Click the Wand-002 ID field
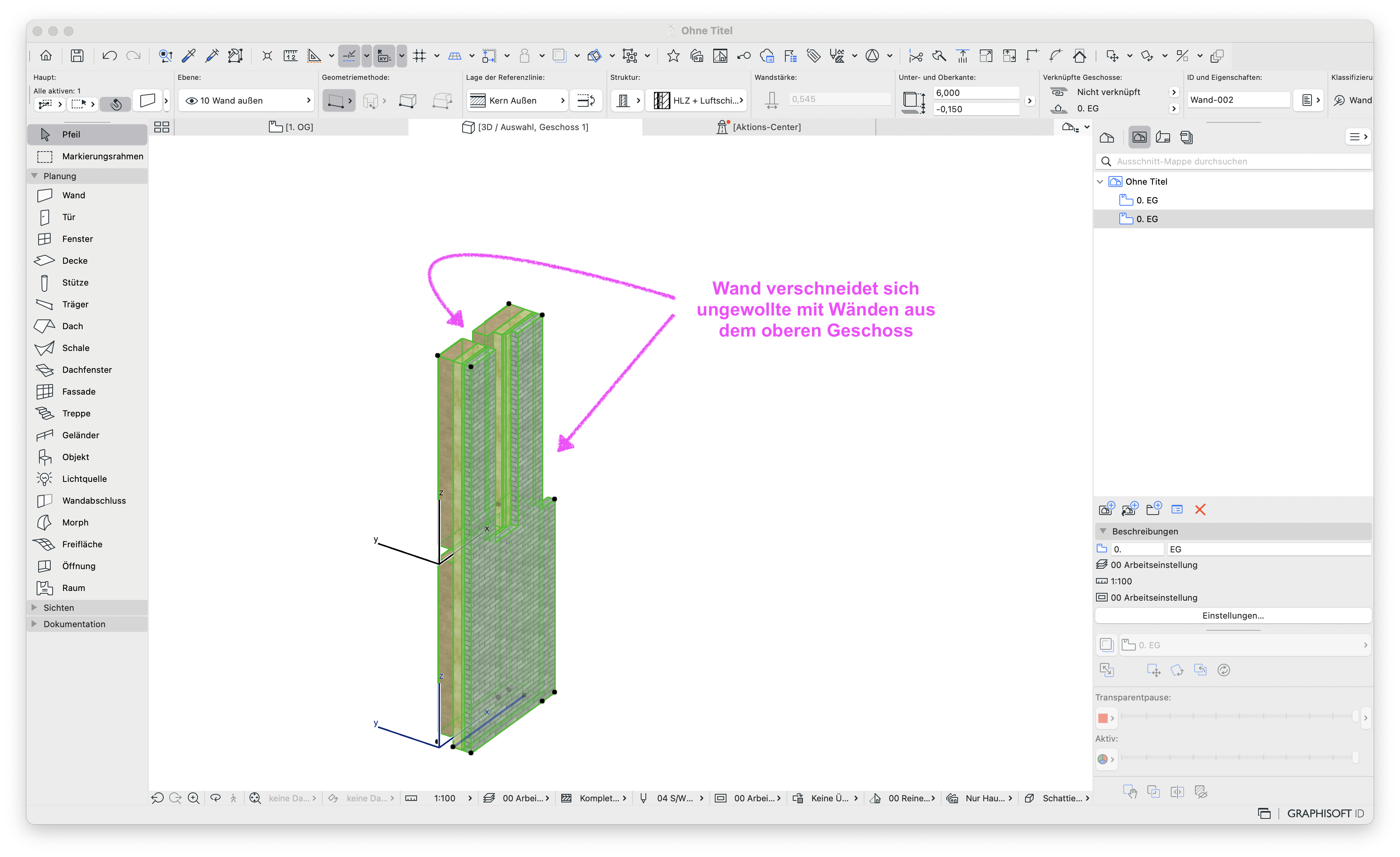The height and width of the screenshot is (857, 1400). pos(1239,100)
